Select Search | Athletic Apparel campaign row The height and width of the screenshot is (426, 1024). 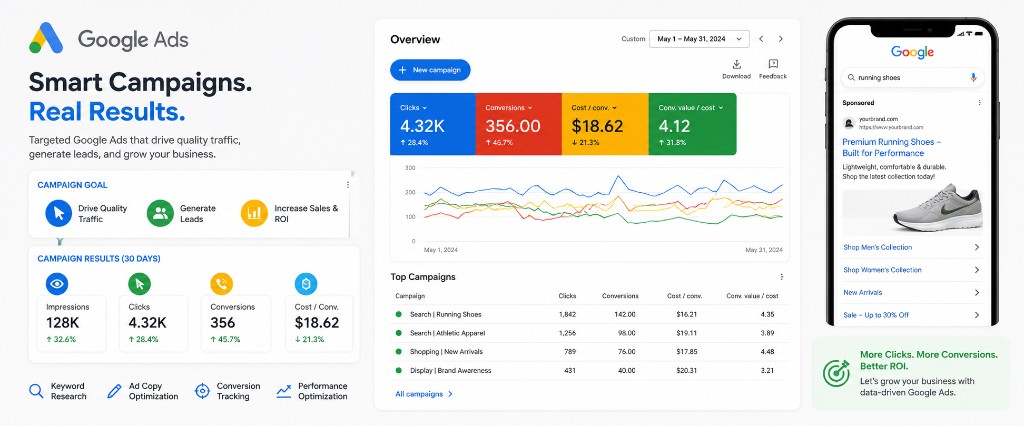pos(589,333)
